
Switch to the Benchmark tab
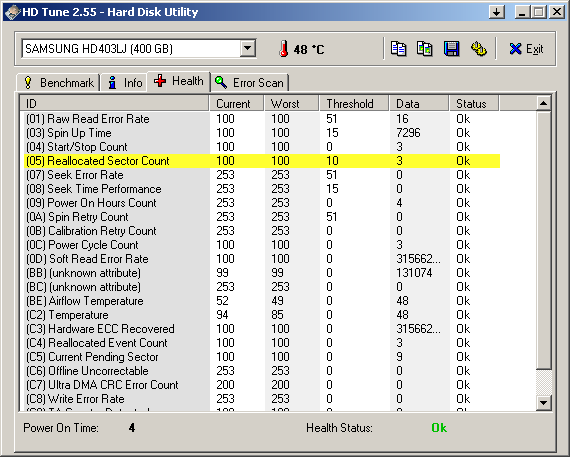pos(59,83)
